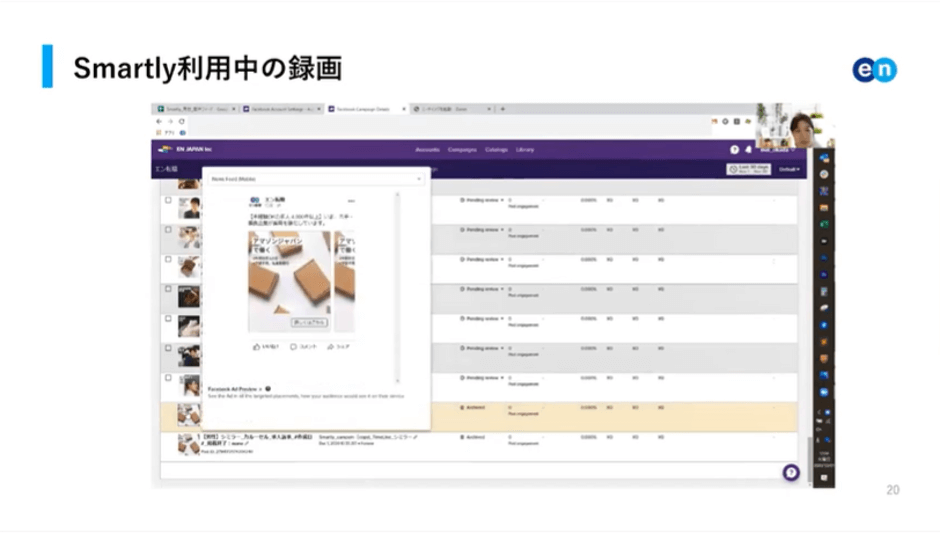941x533 pixels.
Task: Expand the user account dropdown in header
Action: (x=778, y=149)
